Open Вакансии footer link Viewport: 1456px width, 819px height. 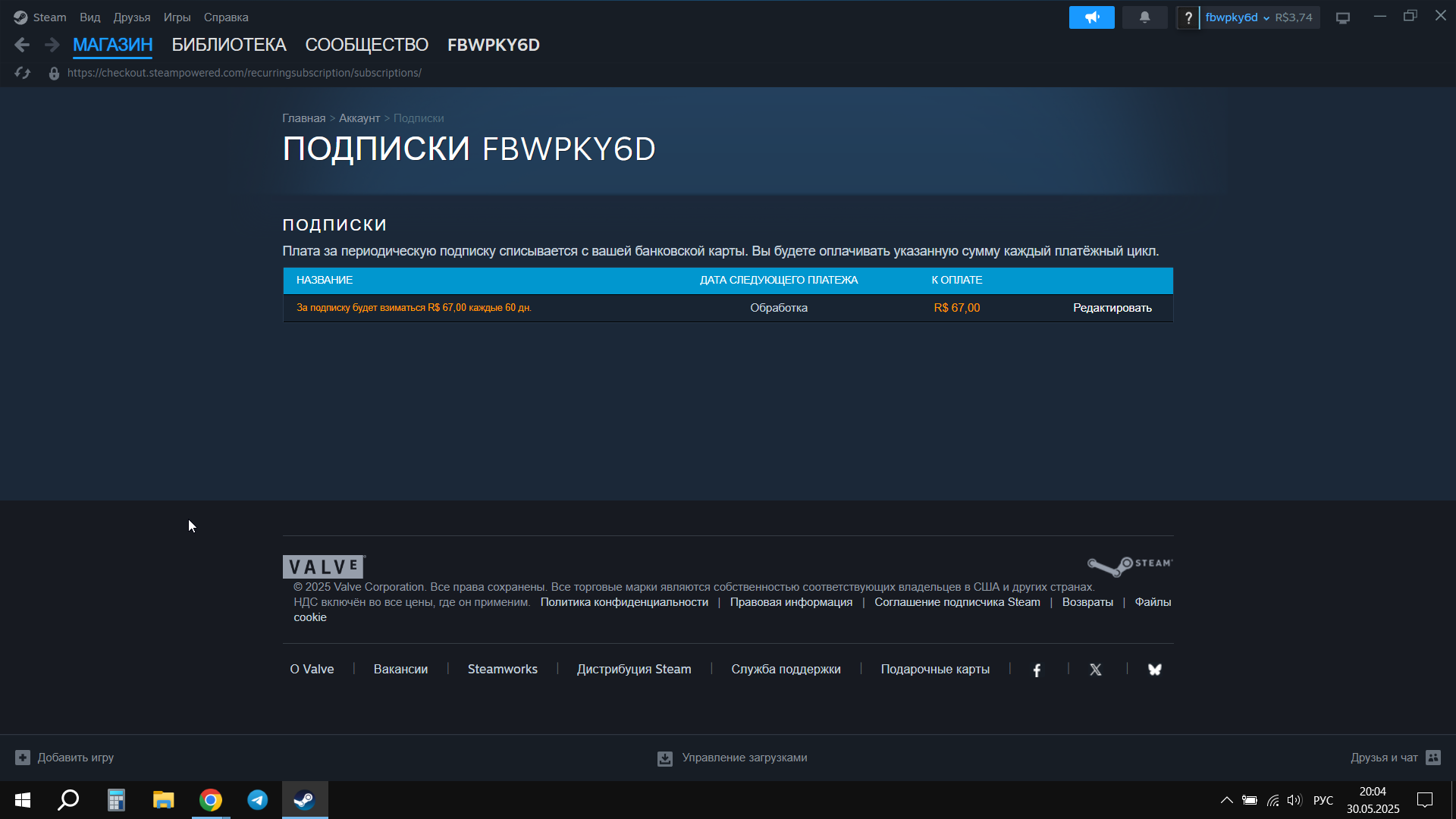click(400, 670)
